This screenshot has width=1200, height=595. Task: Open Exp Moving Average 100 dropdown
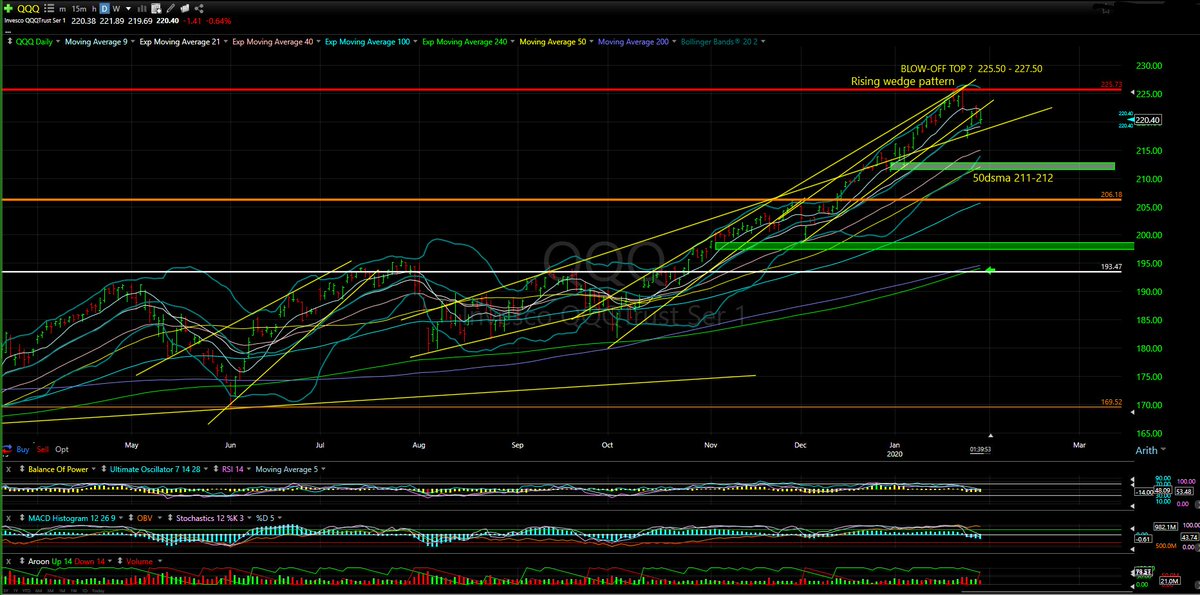click(415, 42)
